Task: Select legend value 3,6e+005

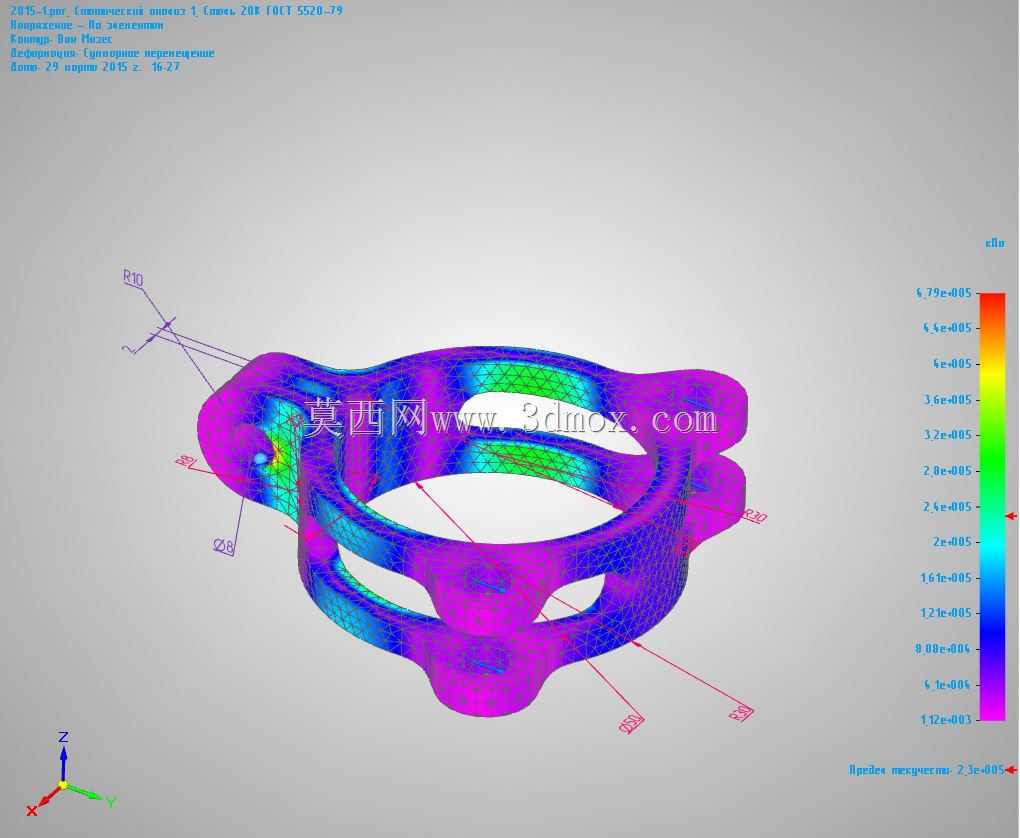Action: tap(948, 399)
